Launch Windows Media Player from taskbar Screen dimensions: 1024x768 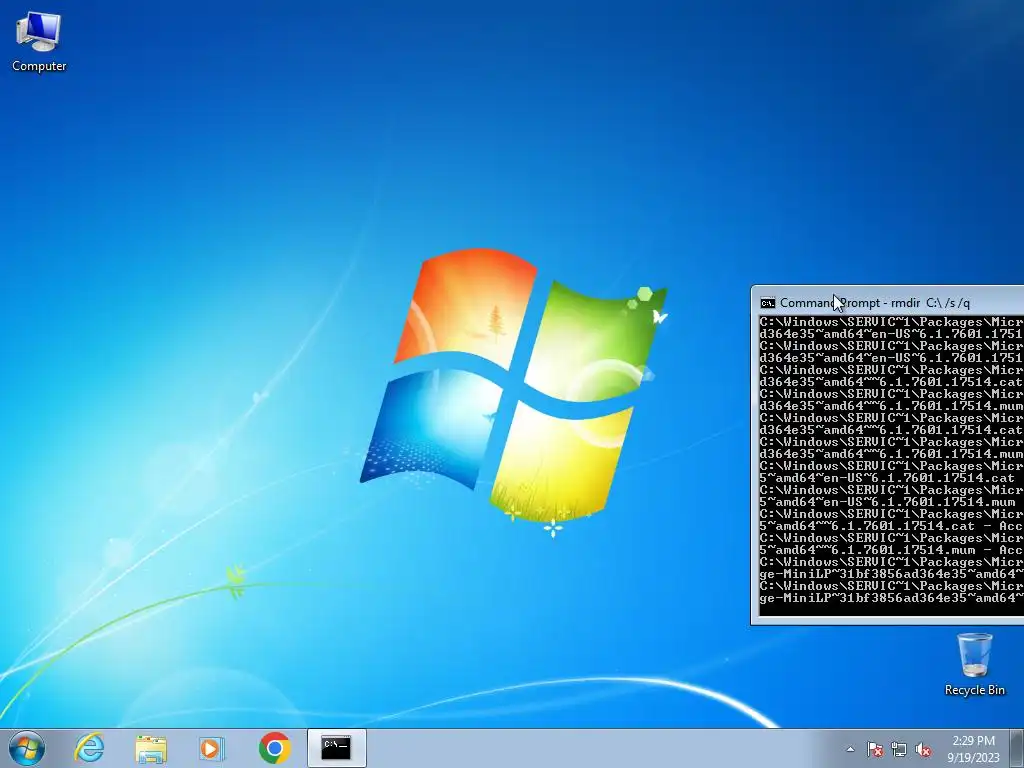211,748
